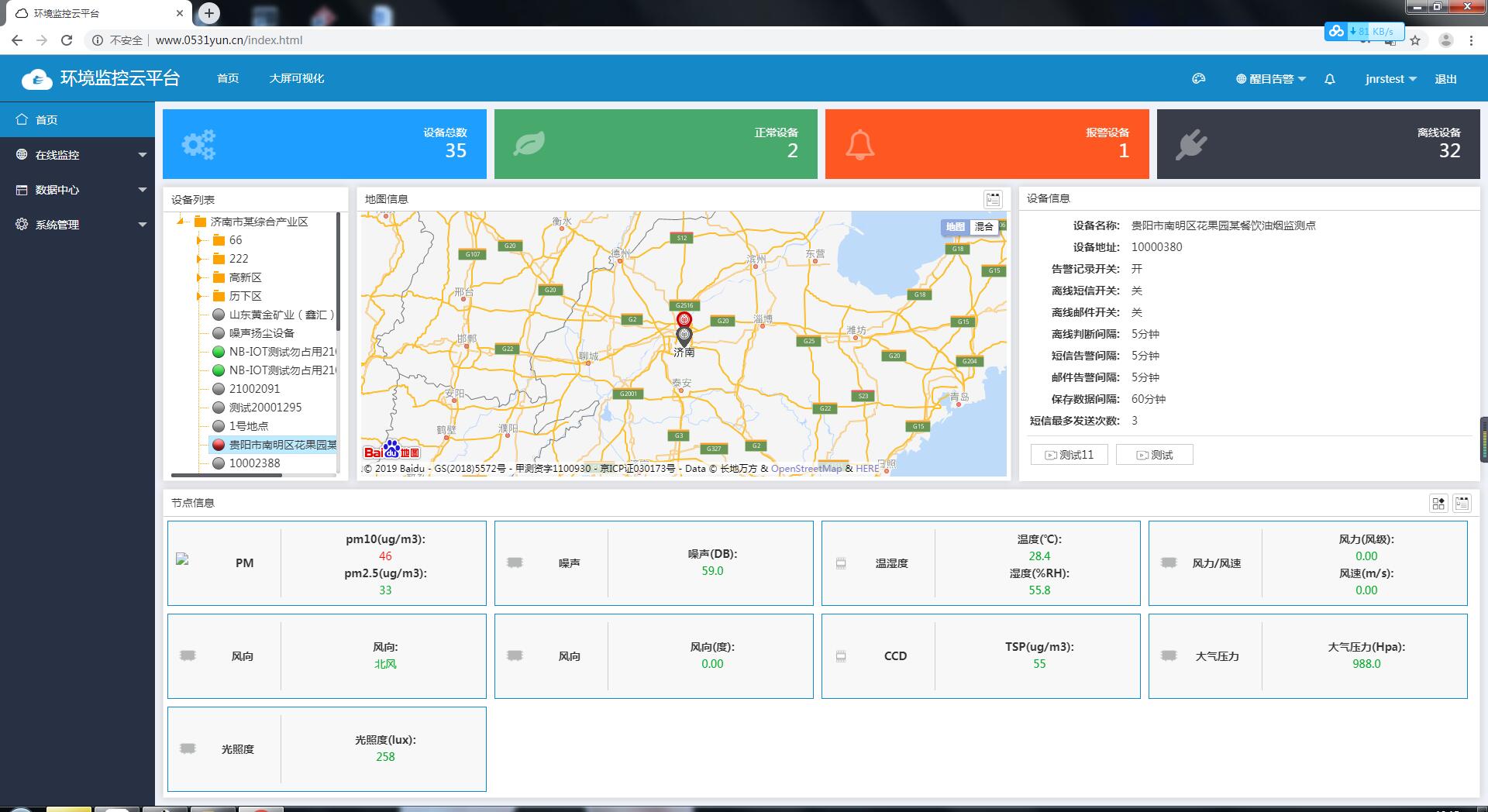Select device 10002388 in the device list
This screenshot has height=812, width=1488.
(x=254, y=463)
